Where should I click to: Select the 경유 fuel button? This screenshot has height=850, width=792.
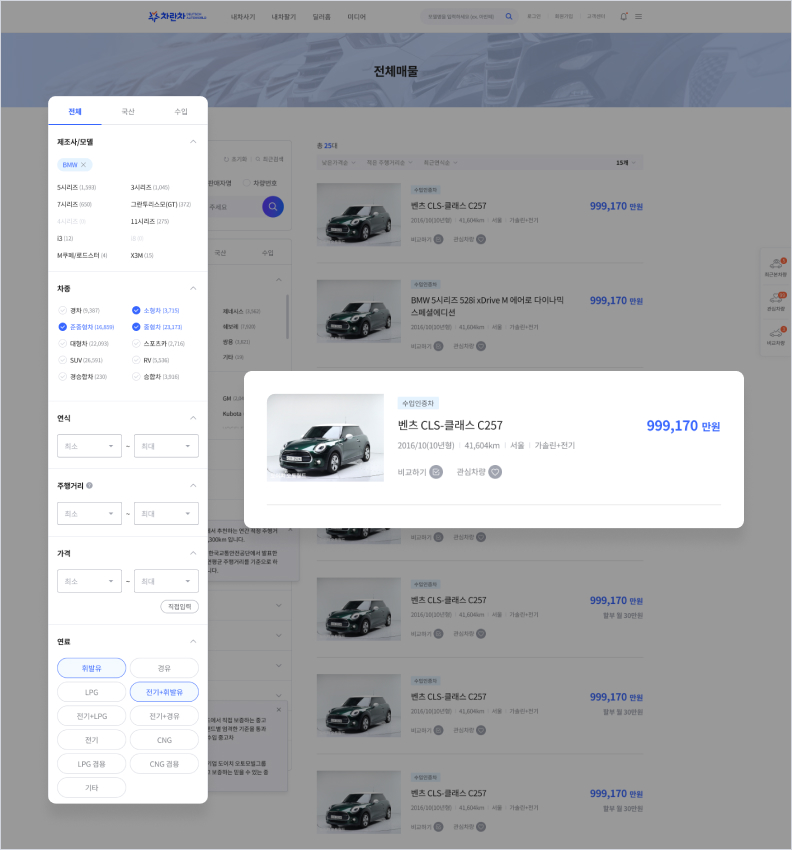(x=164, y=668)
